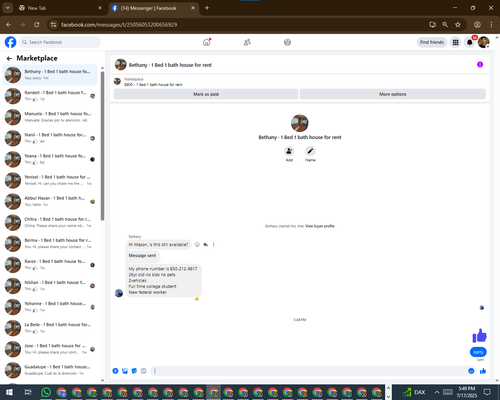Viewport: 500px width, 400px height.
Task: Open the View buyer profile link
Action: pyautogui.click(x=320, y=226)
